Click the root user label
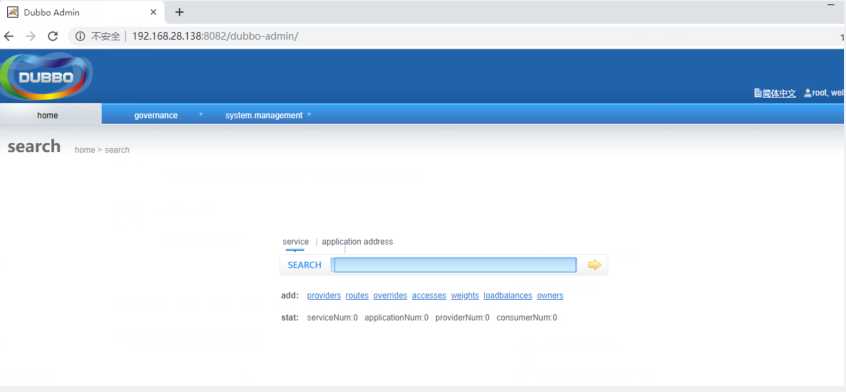Viewport: 846px width, 392px height. click(x=824, y=93)
